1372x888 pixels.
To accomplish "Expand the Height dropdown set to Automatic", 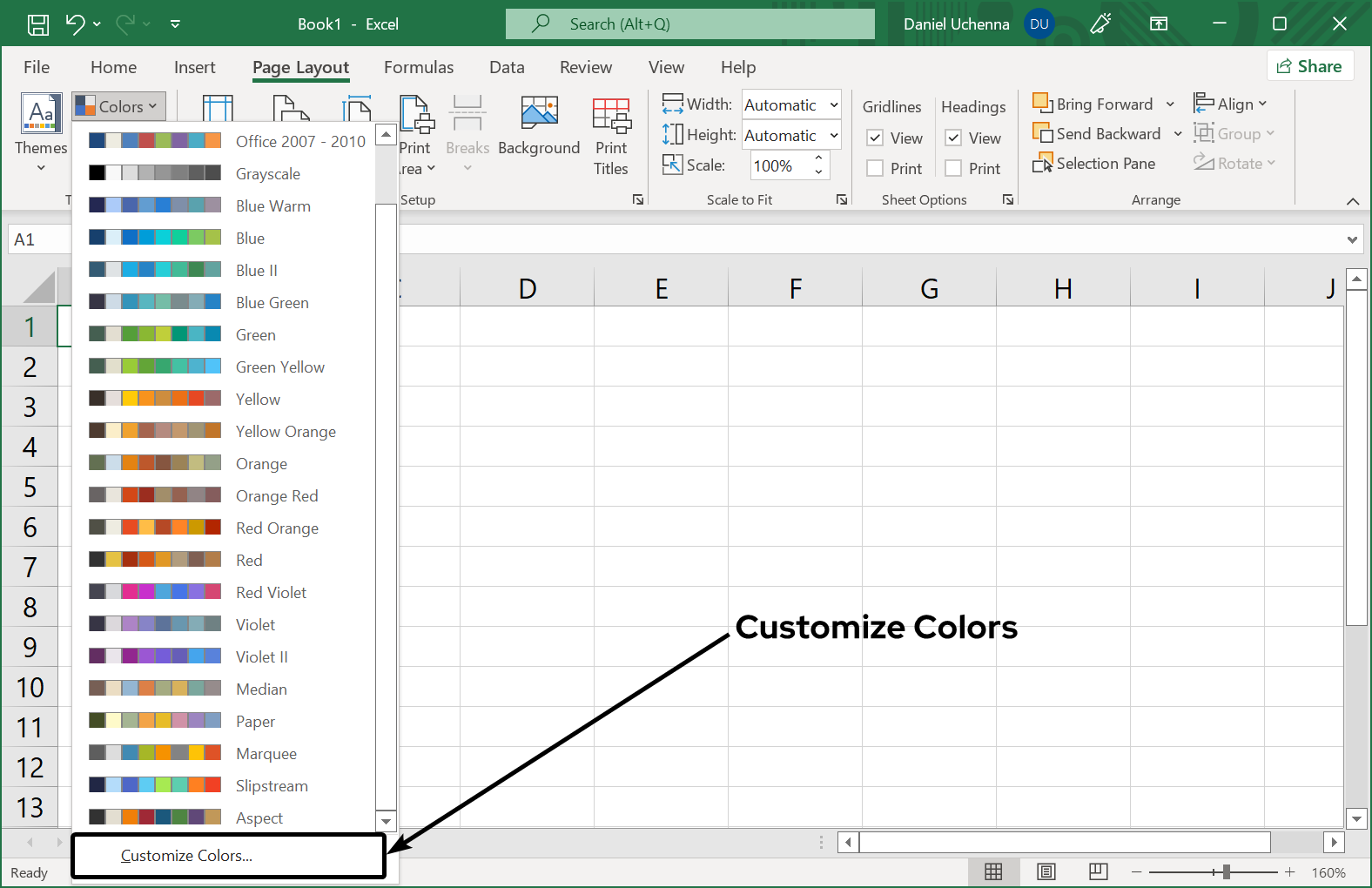I will (x=833, y=136).
